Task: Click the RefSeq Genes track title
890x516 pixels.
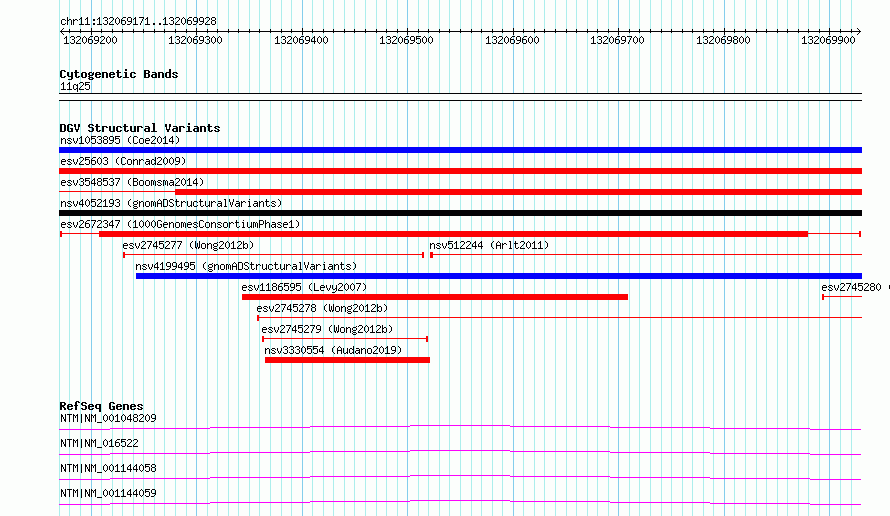Action: click(x=101, y=406)
